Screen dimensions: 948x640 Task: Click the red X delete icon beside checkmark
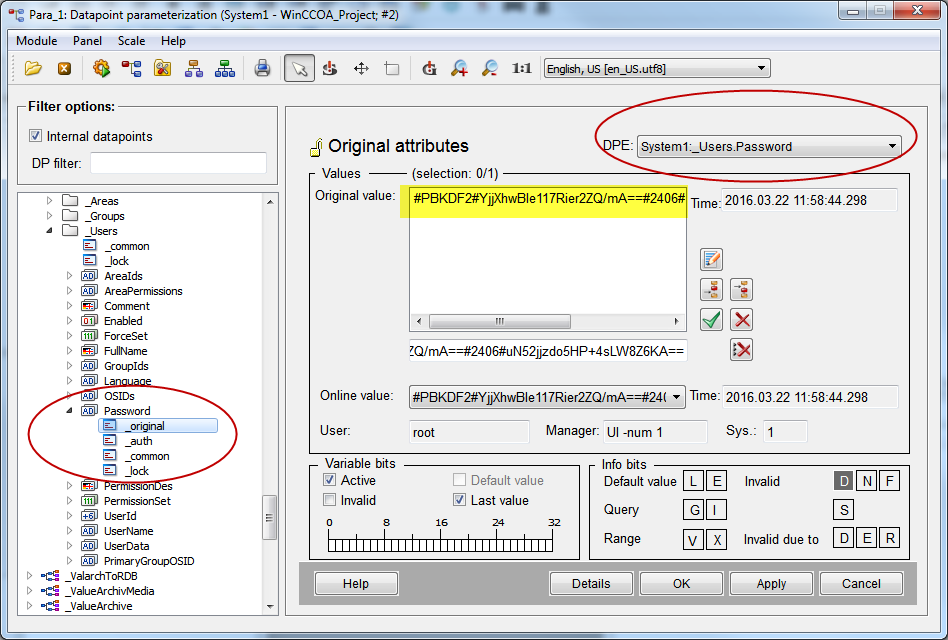point(741,320)
